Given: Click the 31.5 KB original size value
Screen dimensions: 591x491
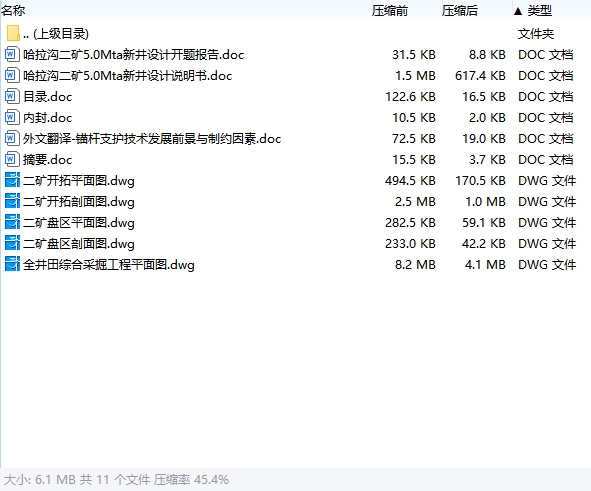Looking at the screenshot, I should coord(414,55).
